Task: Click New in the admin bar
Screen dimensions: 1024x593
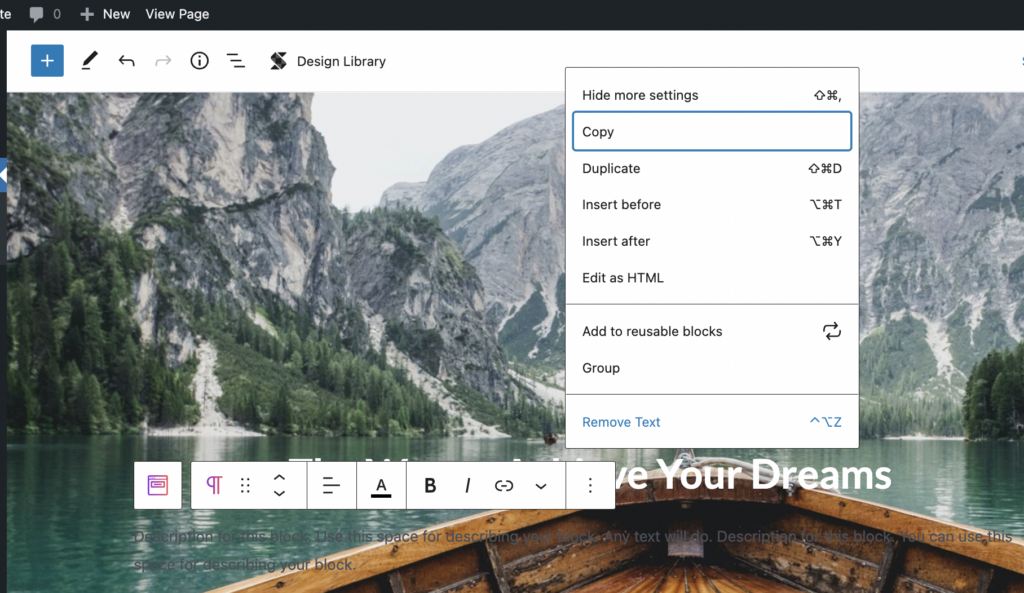Action: (x=104, y=14)
